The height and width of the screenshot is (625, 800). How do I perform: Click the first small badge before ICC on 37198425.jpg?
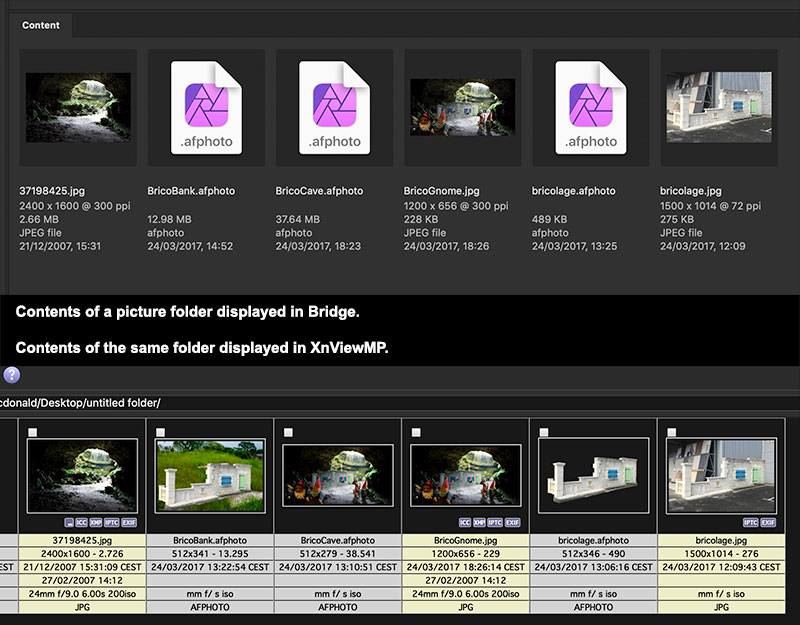click(69, 522)
